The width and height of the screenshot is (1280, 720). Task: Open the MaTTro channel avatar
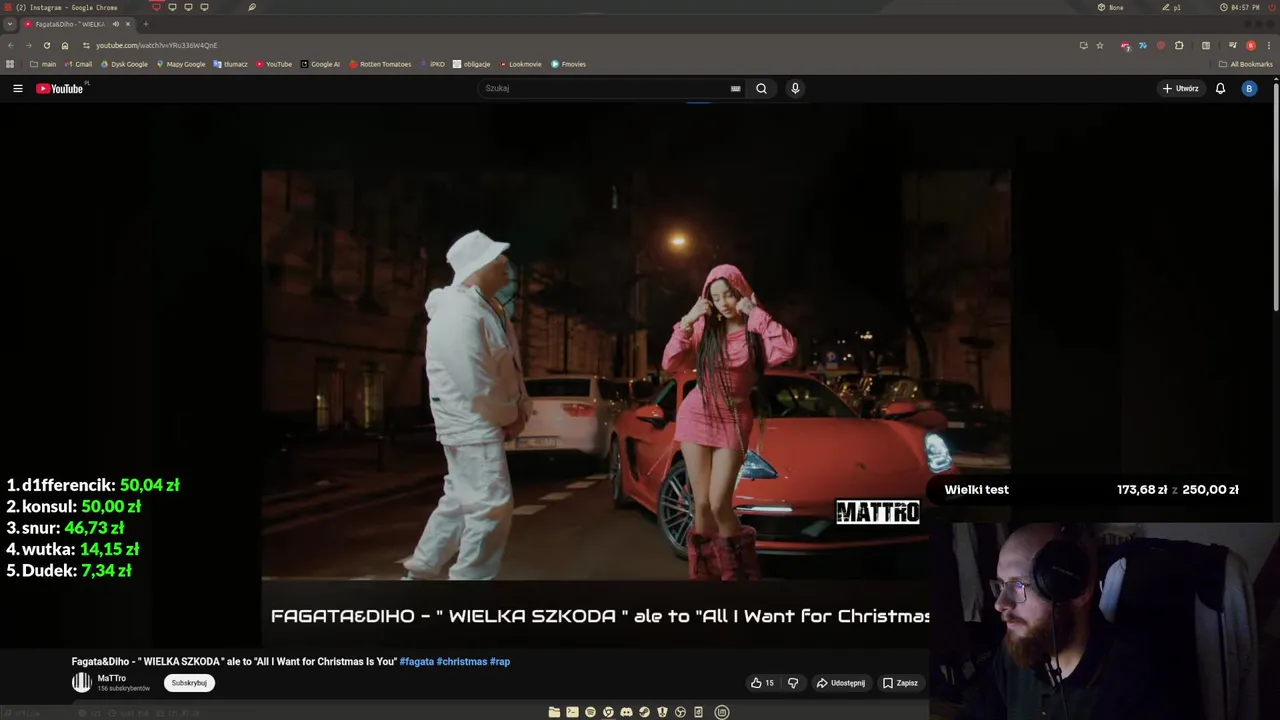[x=81, y=683]
